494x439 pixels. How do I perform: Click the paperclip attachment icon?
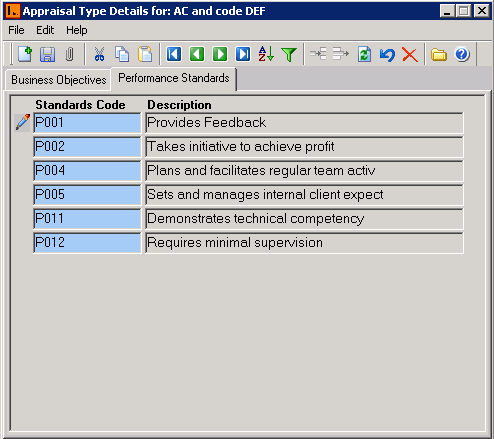pos(69,54)
